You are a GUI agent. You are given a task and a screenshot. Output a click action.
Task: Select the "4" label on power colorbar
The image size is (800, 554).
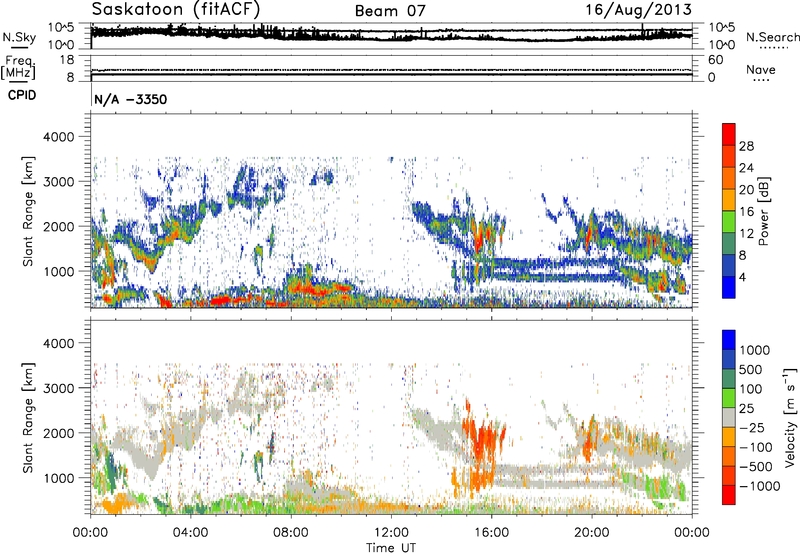[742, 278]
